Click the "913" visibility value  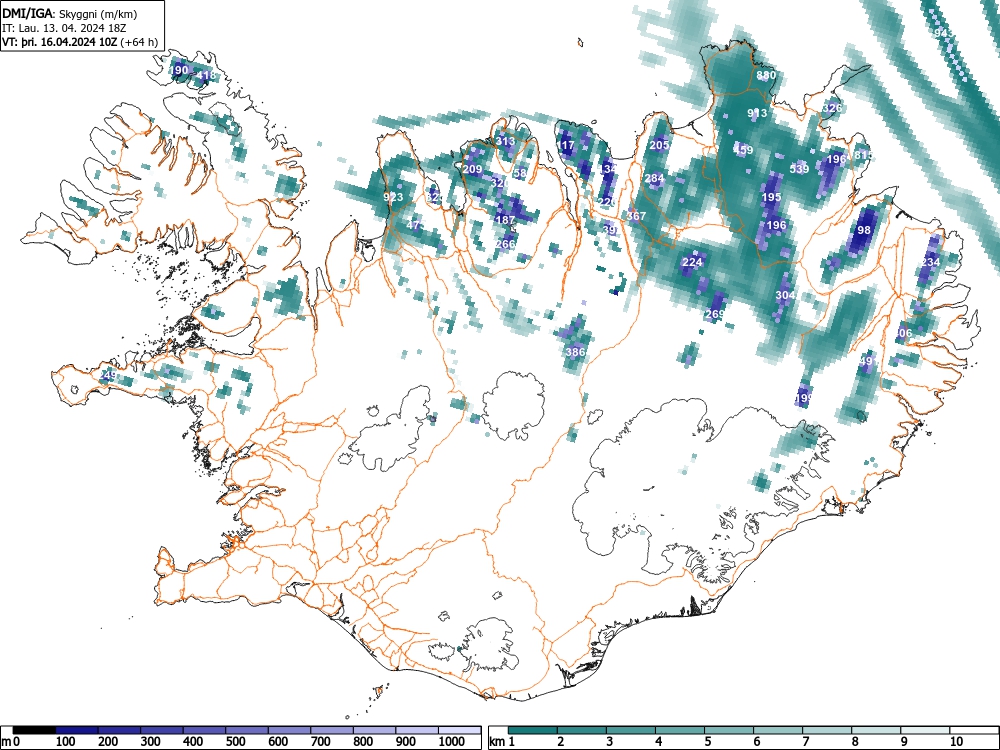tap(757, 113)
